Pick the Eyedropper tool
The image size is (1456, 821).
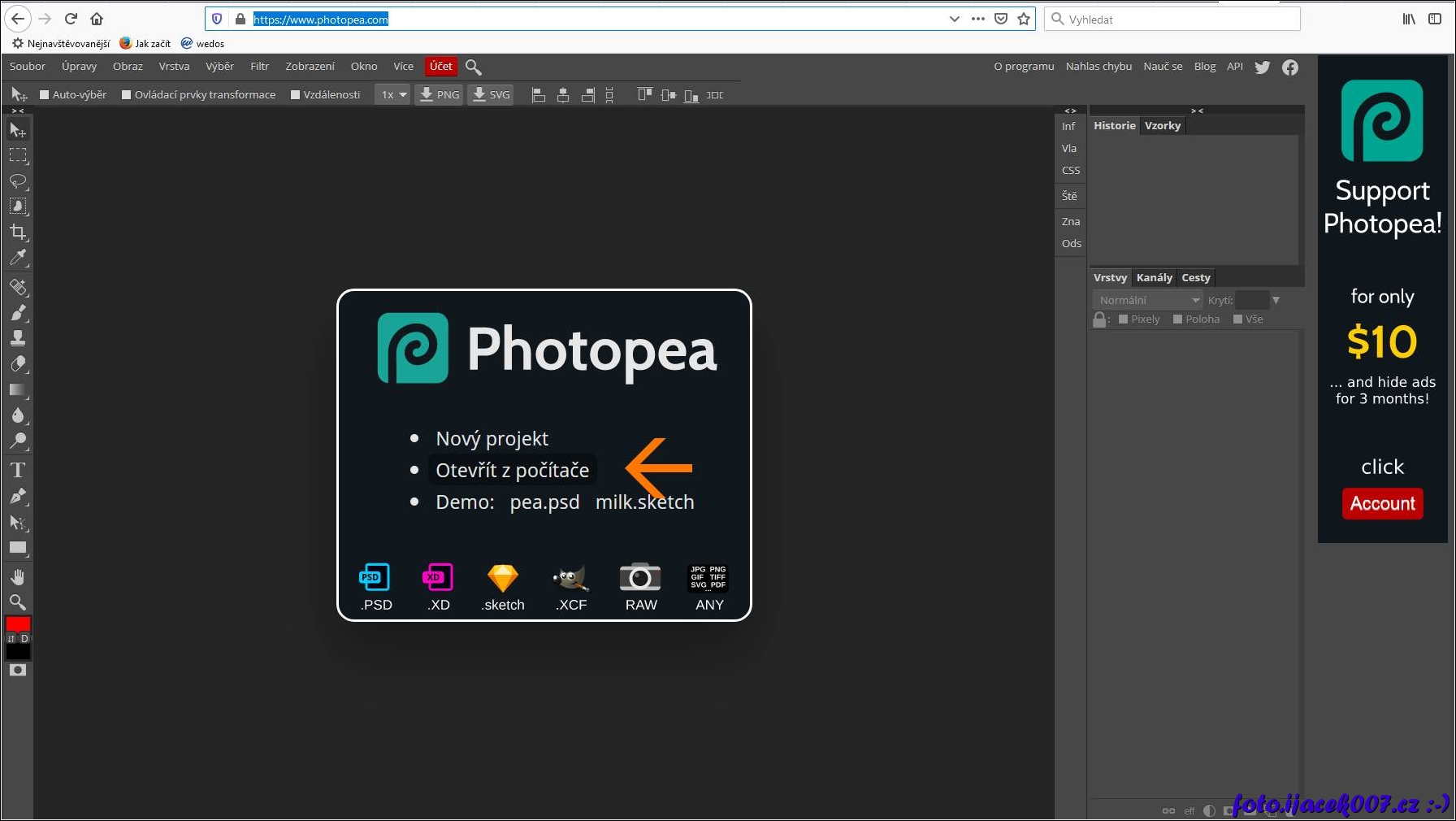pyautogui.click(x=18, y=258)
